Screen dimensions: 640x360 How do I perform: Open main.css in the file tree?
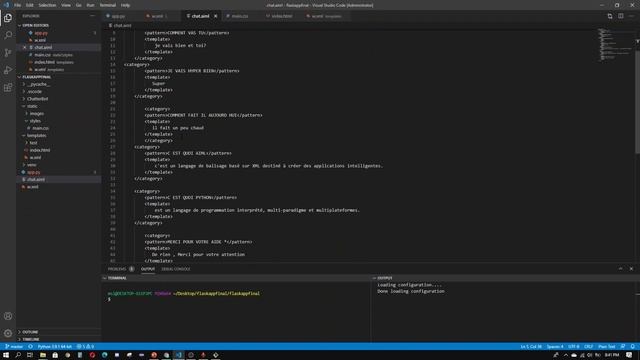pyautogui.click(x=40, y=128)
